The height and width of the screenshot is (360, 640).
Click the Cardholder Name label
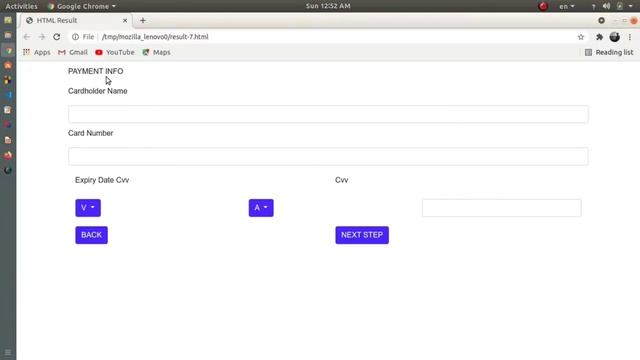pos(98,91)
